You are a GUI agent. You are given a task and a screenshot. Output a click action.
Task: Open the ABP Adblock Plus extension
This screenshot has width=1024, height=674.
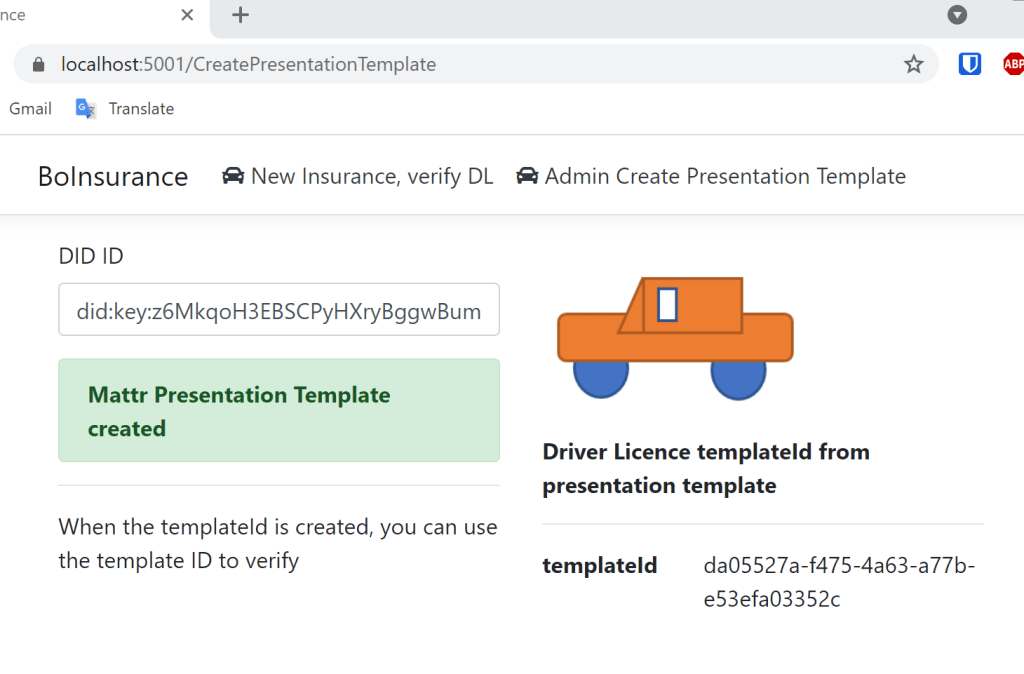(x=1012, y=65)
